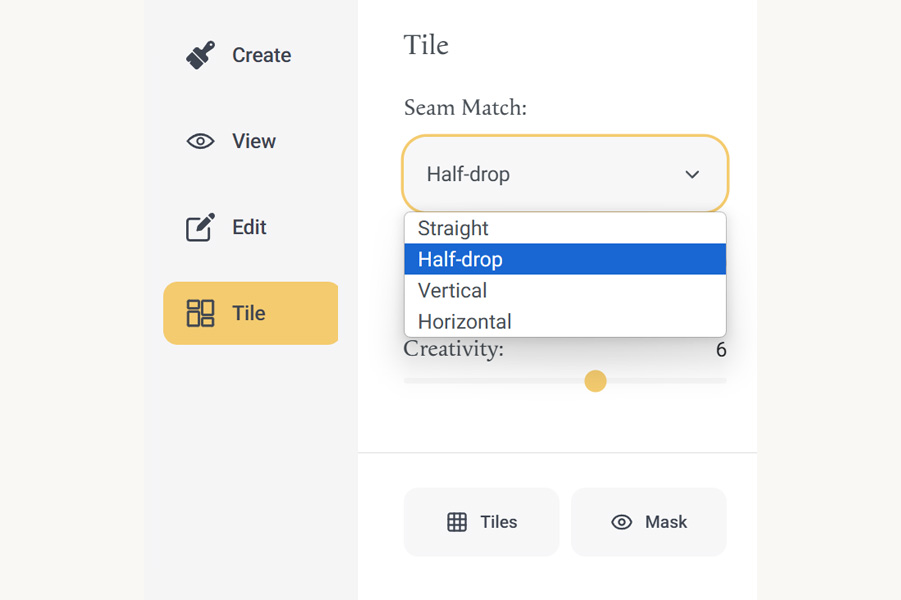Viewport: 901px width, 600px height.
Task: Toggle the Mask eye icon
Action: pyautogui.click(x=622, y=522)
